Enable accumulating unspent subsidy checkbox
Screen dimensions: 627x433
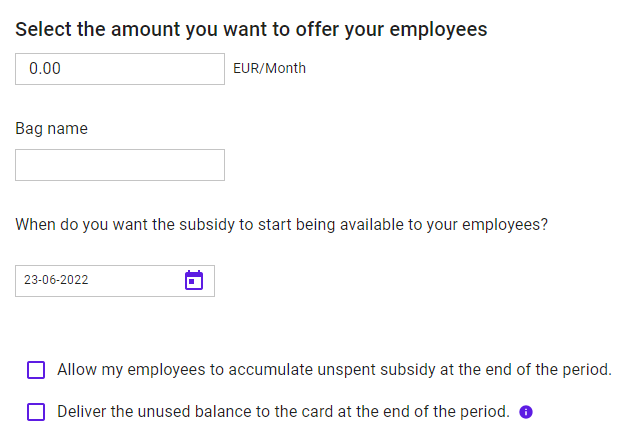coord(36,370)
